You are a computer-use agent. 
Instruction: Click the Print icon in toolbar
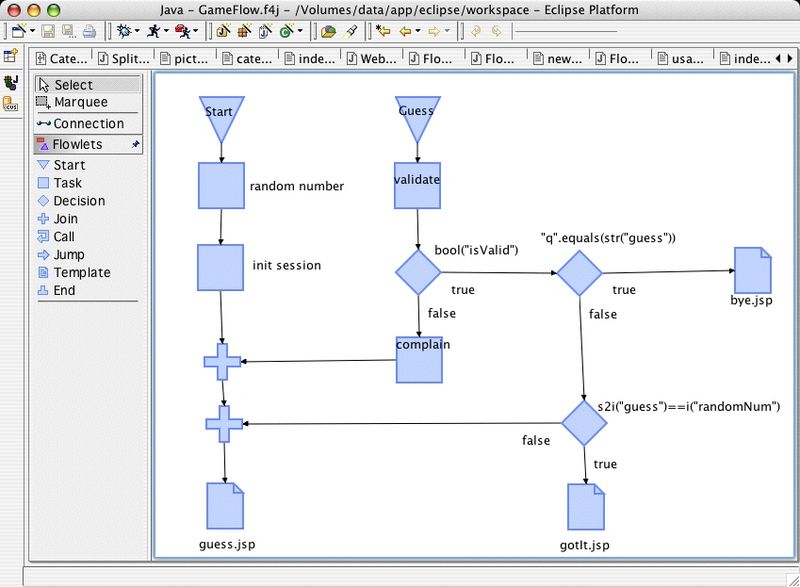click(90, 32)
